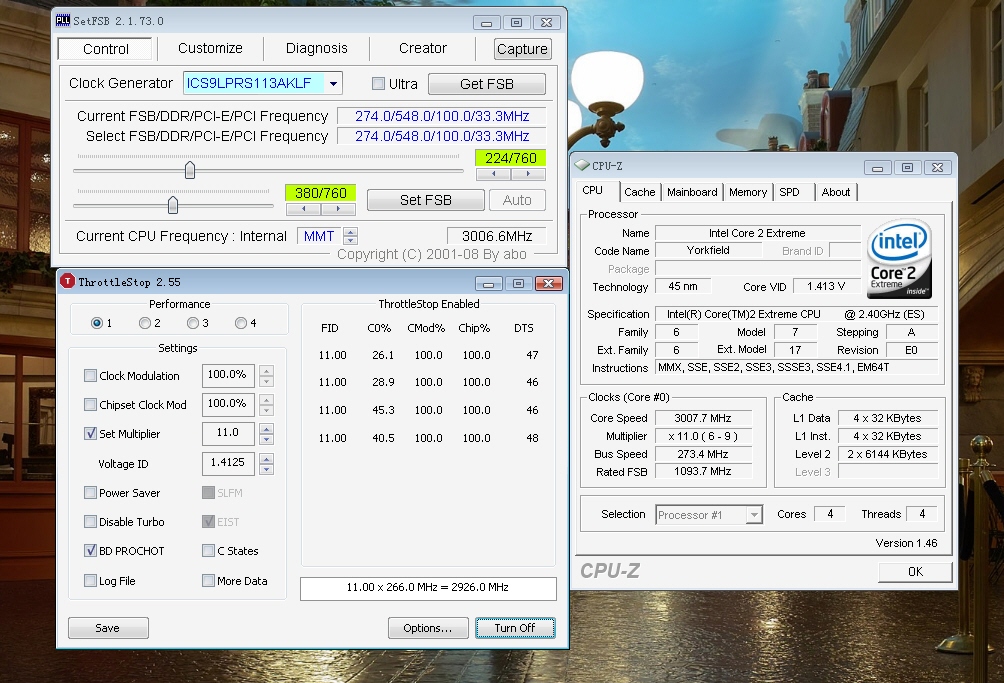This screenshot has width=1004, height=683.
Task: Decrease the Voltage ID value
Action: pyautogui.click(x=266, y=469)
